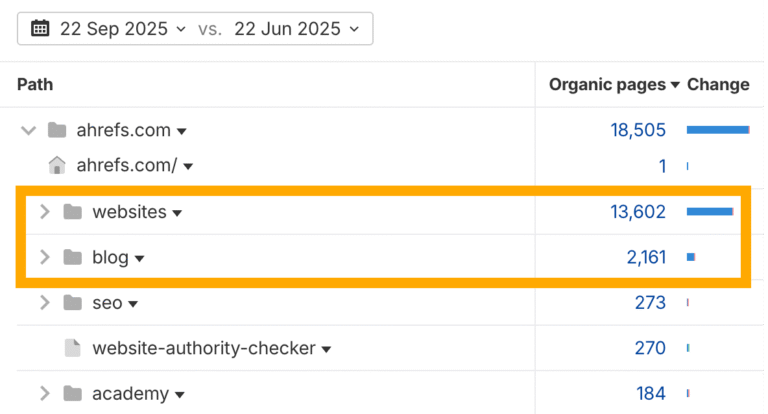This screenshot has width=768, height=414.
Task: Open the 22 Sep 2025 date dropdown
Action: point(122,29)
